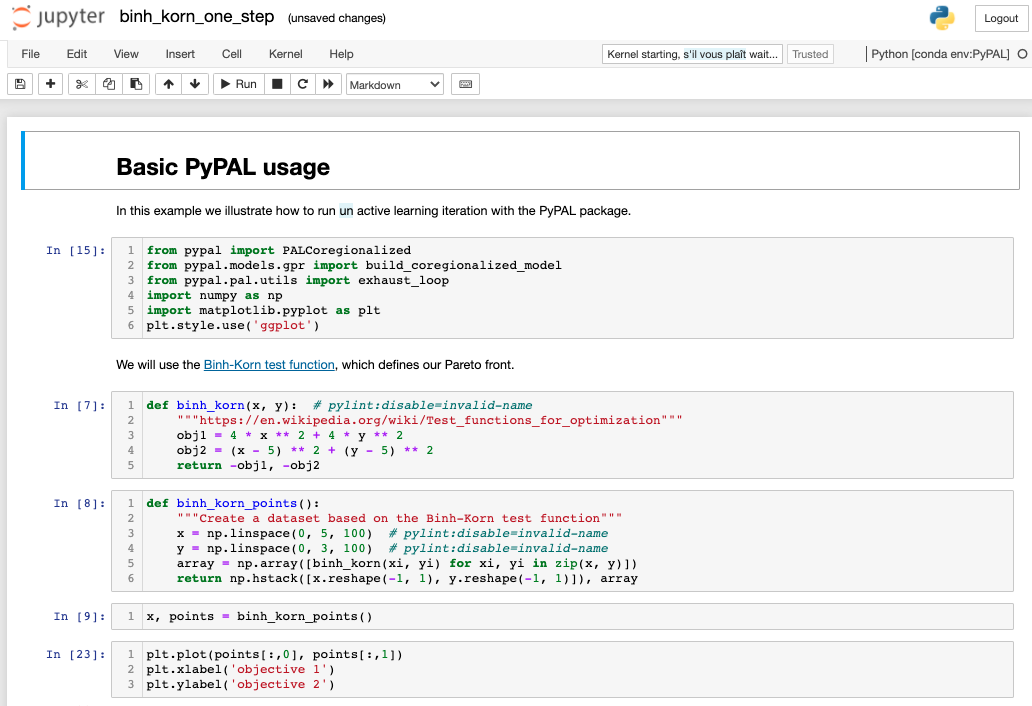Screen dimensions: 1032x706
Task: Click the import numpy as np line
Action: click(215, 295)
